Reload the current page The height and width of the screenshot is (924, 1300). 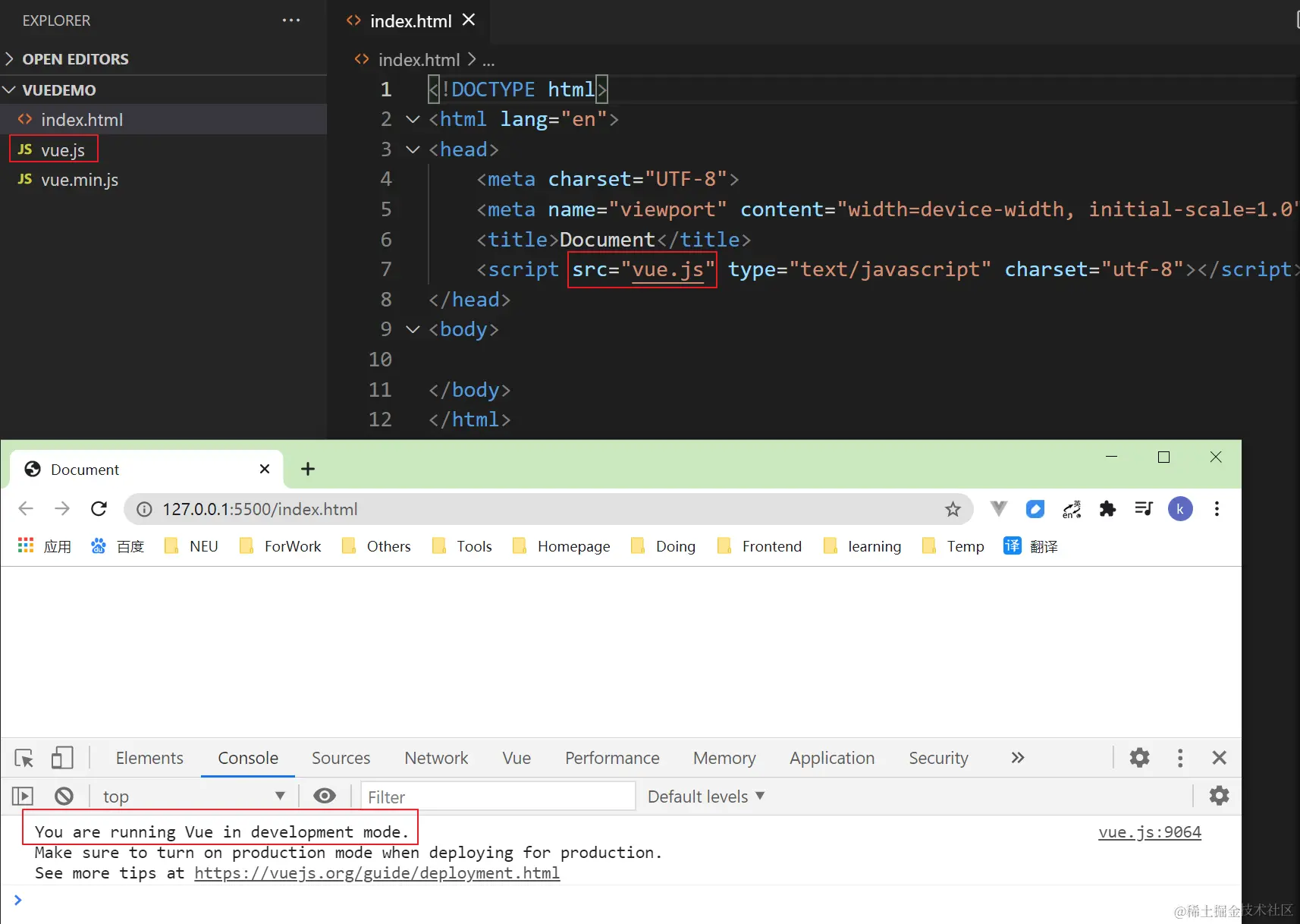pos(99,509)
